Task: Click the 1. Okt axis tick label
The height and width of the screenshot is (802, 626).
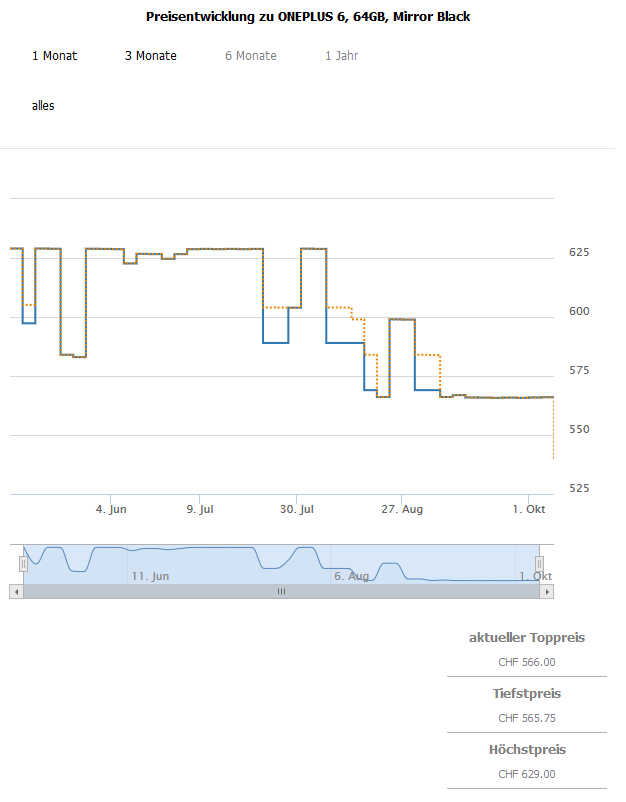Action: (529, 509)
